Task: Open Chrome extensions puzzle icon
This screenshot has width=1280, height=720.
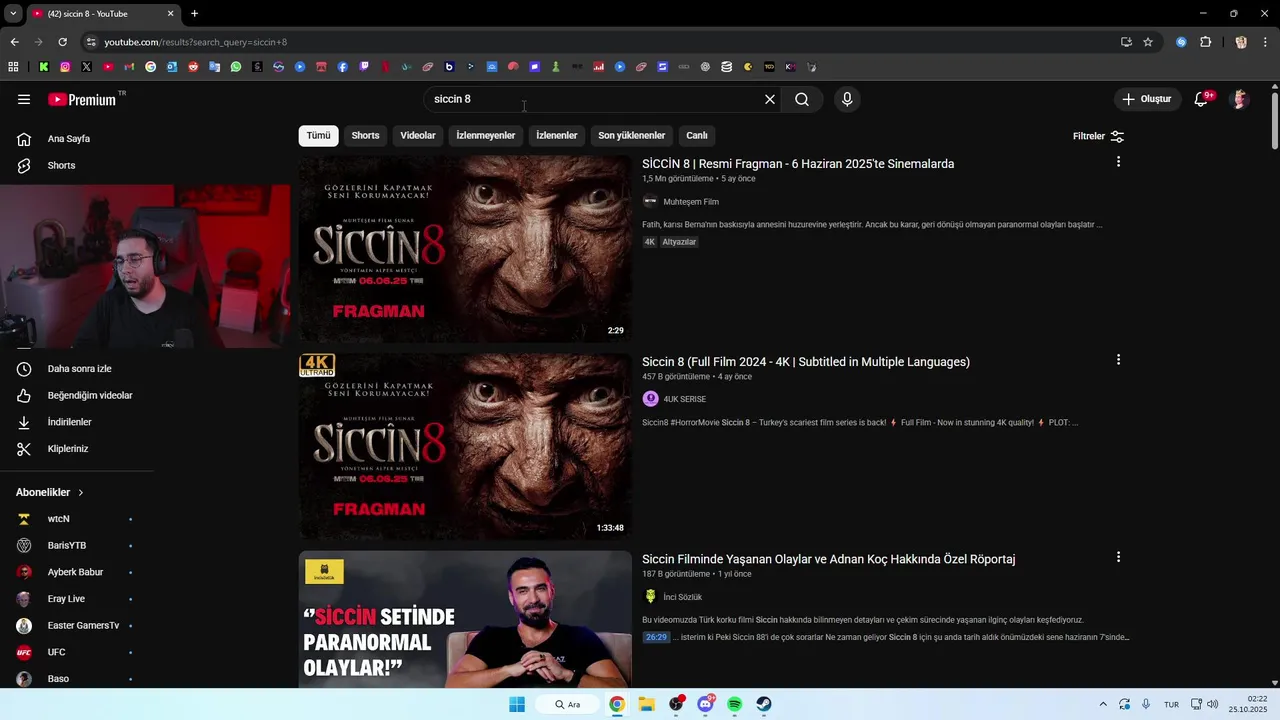Action: [x=1205, y=42]
